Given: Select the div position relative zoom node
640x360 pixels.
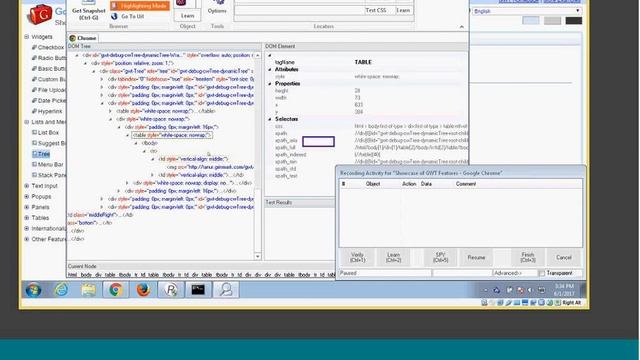Looking at the screenshot, I should click(132, 63).
